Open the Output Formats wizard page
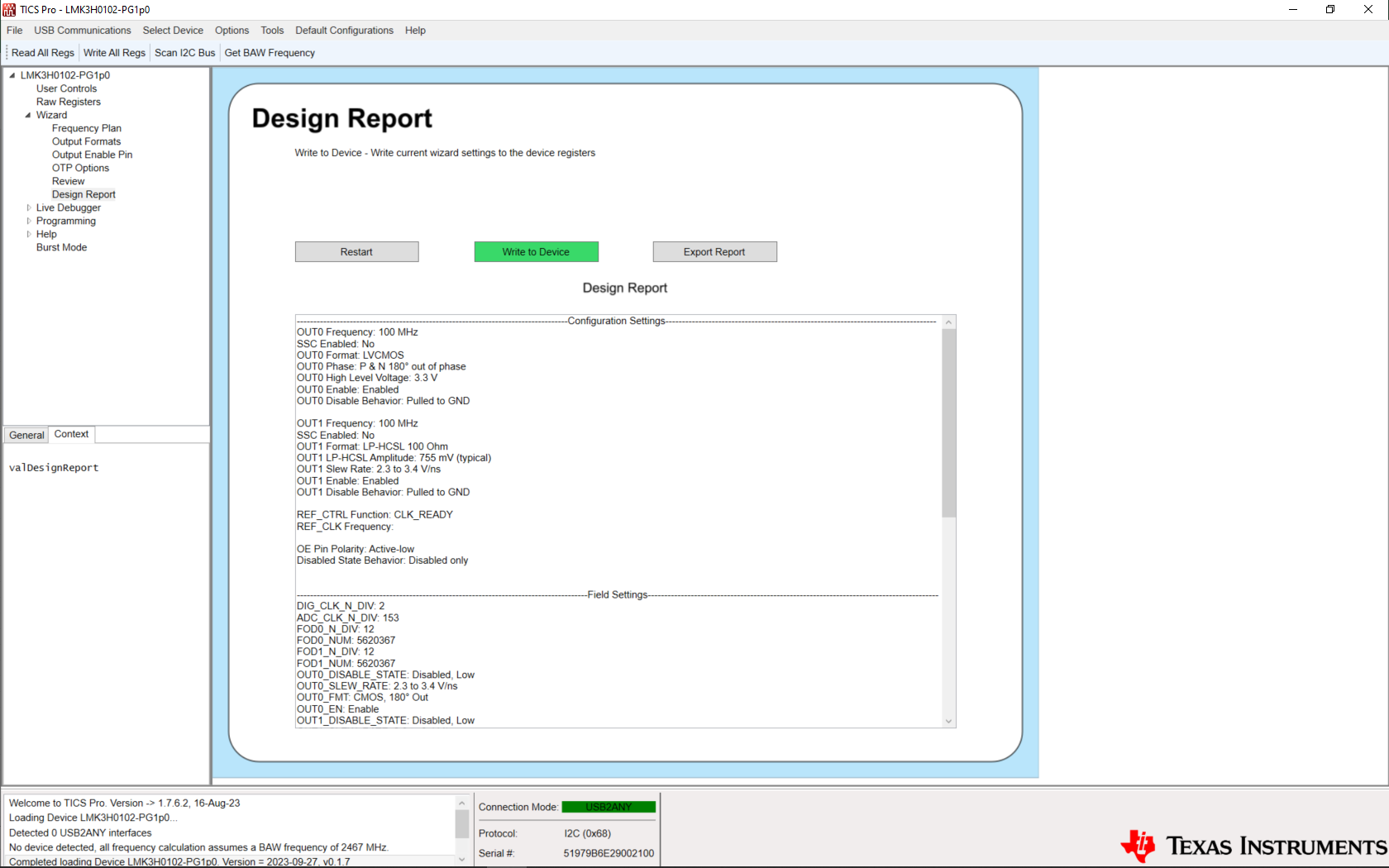The image size is (1389, 868). tap(86, 141)
